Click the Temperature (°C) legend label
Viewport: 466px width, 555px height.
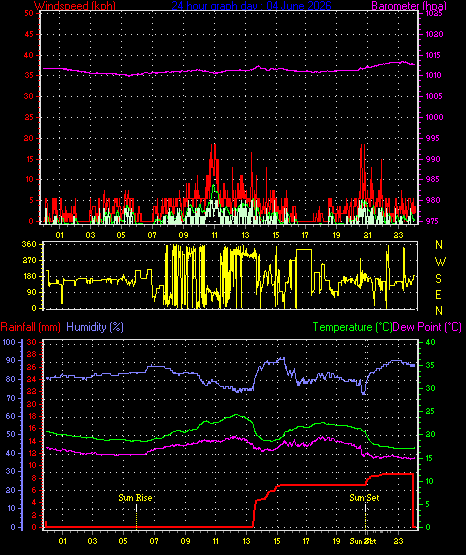352,327
